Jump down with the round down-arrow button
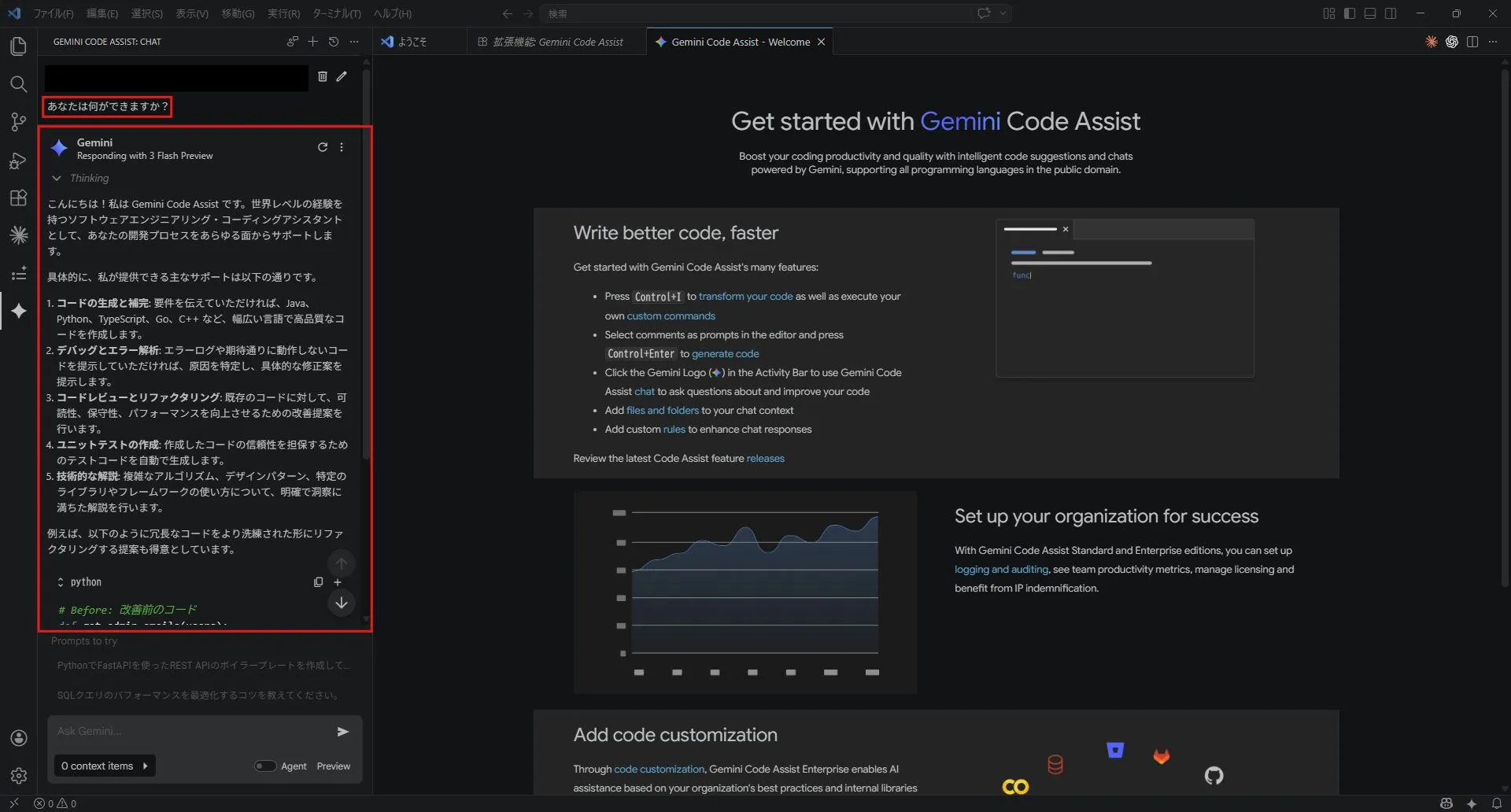This screenshot has width=1511, height=812. click(342, 603)
